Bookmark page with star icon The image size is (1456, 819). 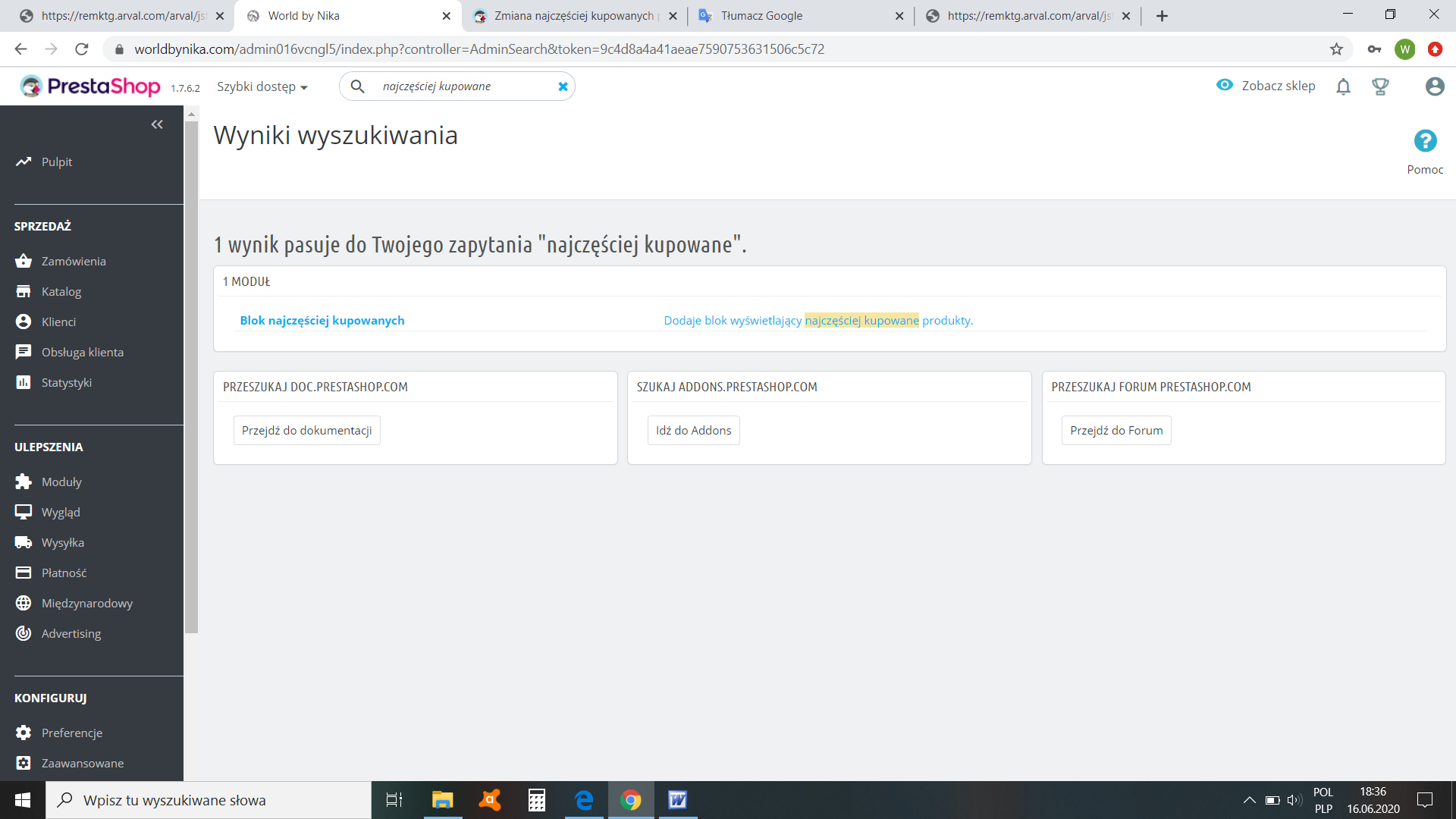coord(1336,49)
